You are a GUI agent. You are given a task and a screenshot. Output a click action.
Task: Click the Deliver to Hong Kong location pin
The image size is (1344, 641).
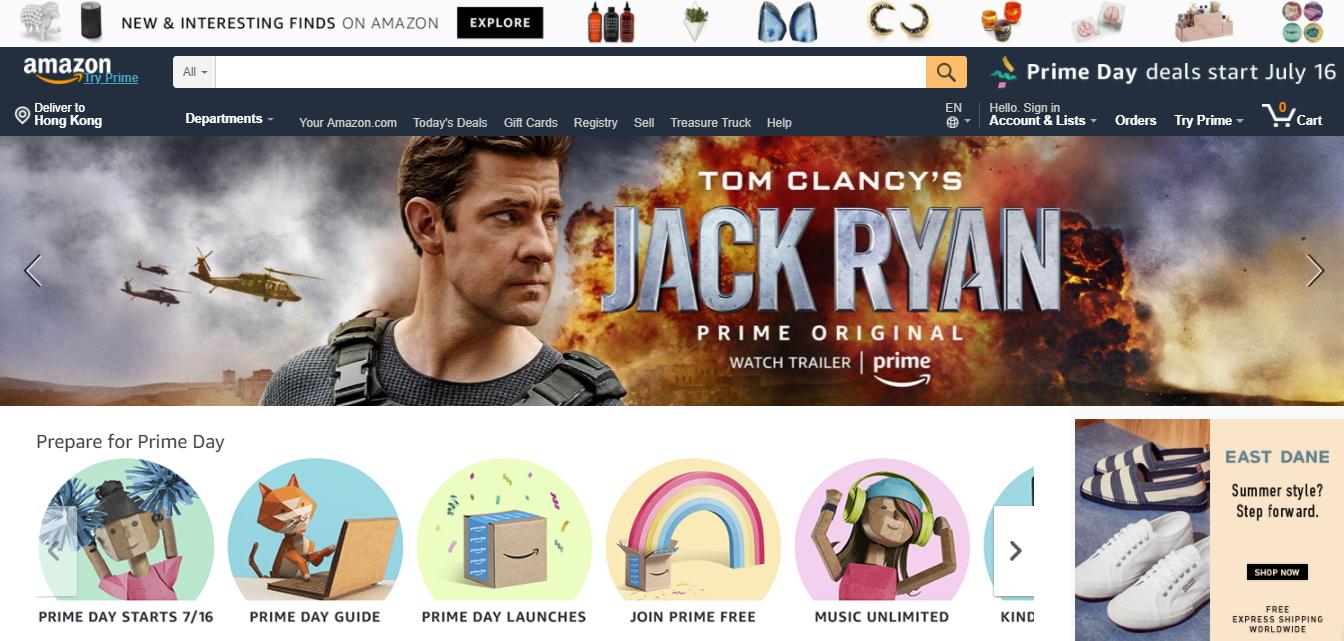[x=22, y=116]
